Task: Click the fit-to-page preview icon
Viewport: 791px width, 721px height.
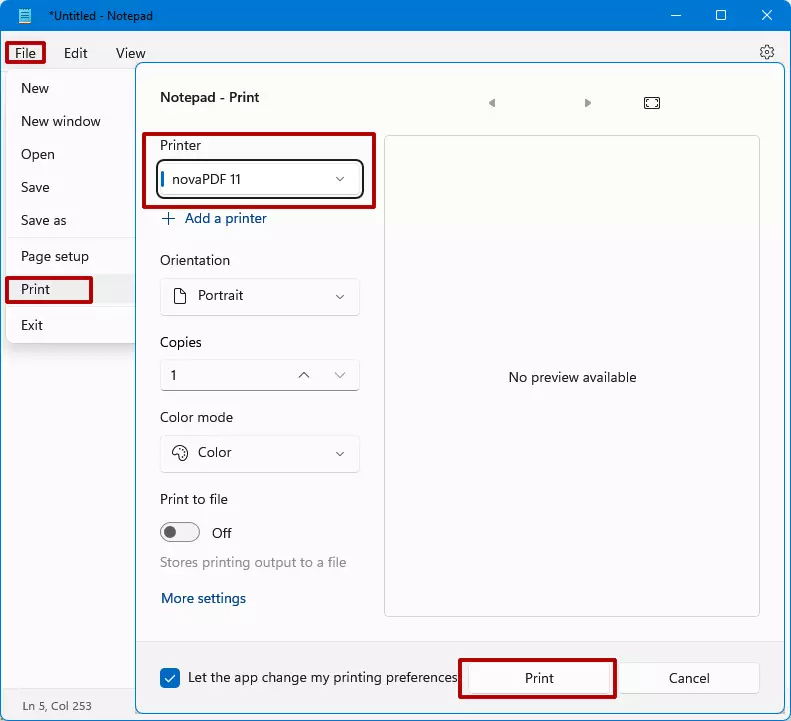Action: point(652,103)
